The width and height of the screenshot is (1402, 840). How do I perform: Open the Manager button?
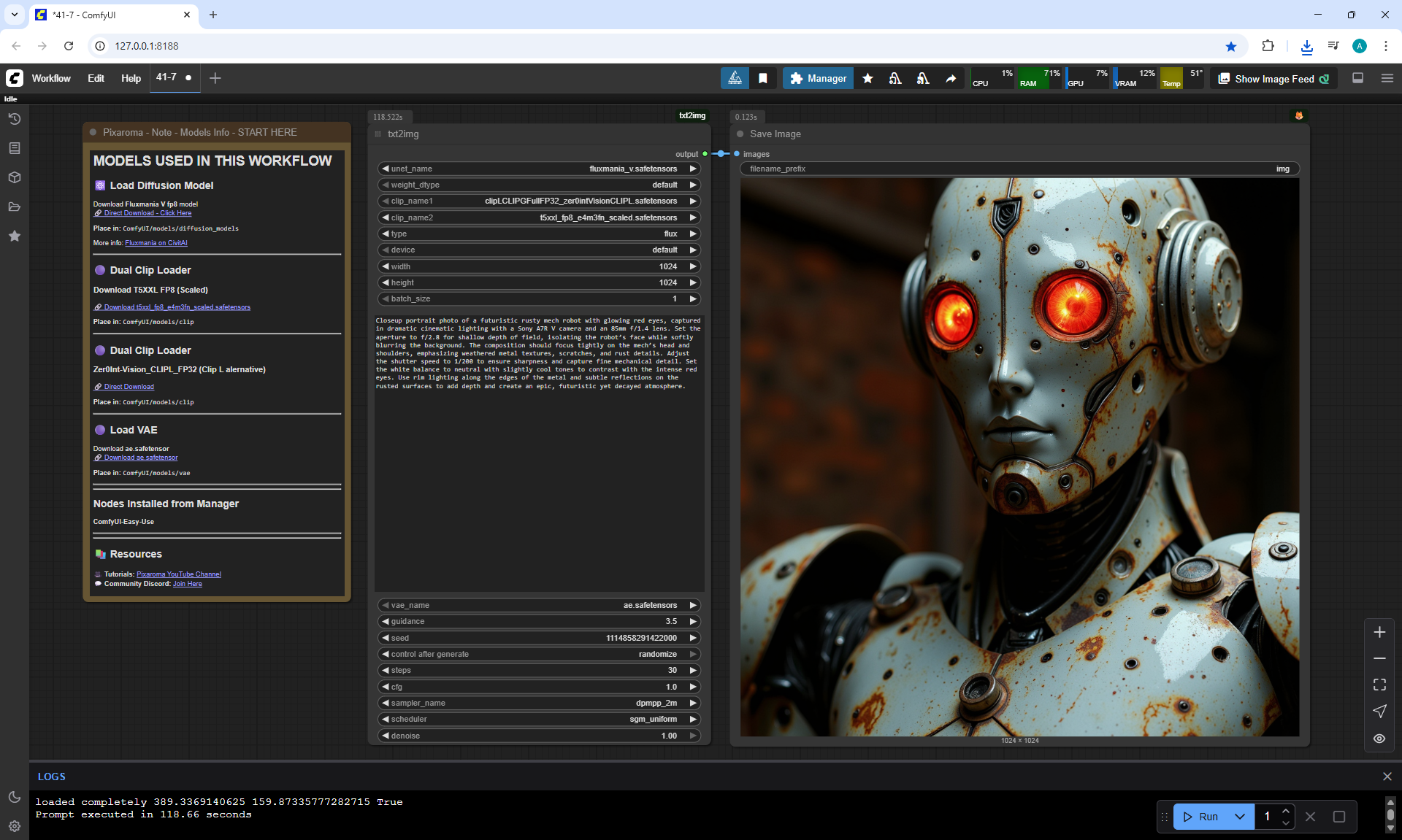(x=818, y=78)
